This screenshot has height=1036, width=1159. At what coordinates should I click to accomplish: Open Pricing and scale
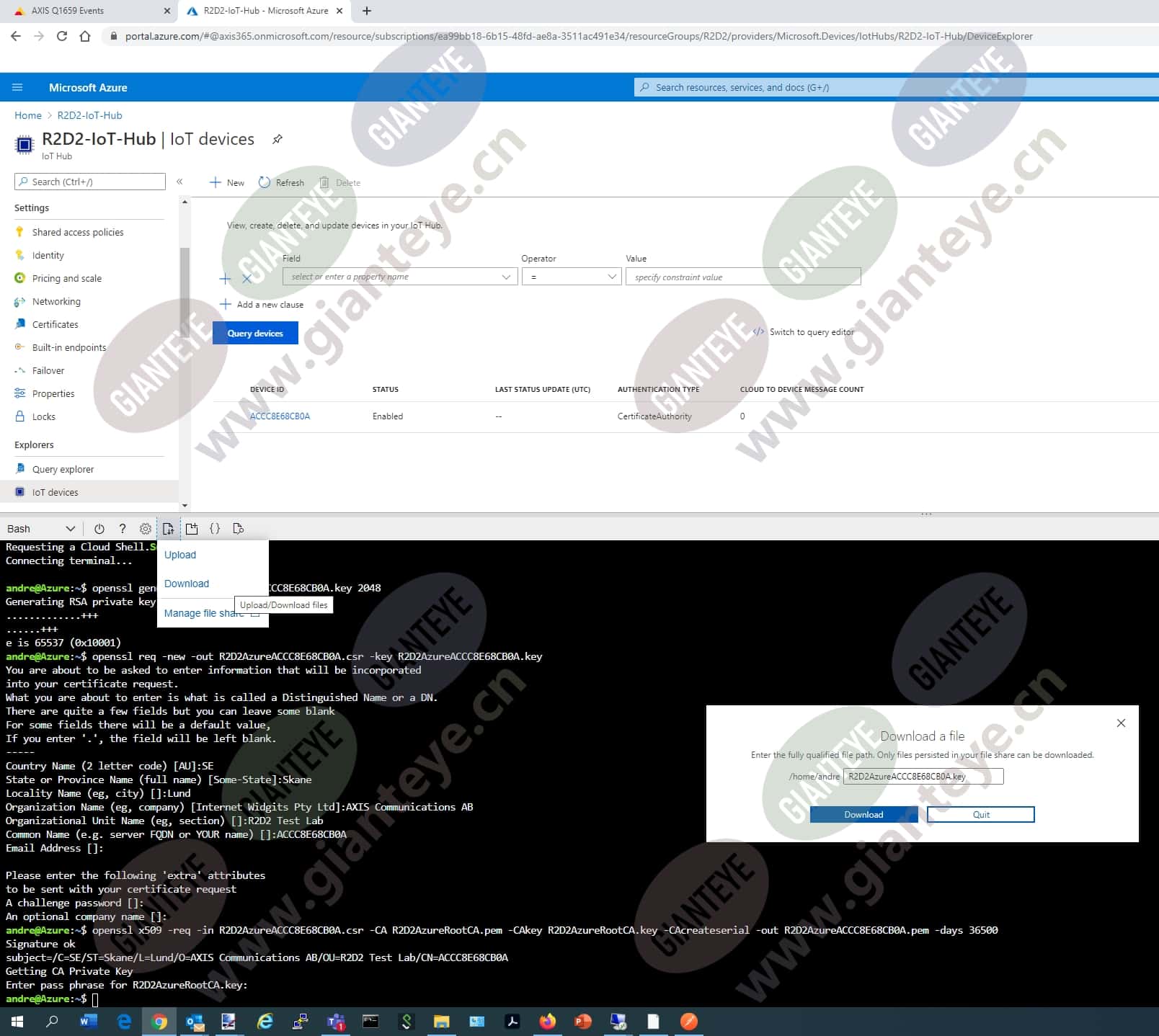(x=67, y=278)
